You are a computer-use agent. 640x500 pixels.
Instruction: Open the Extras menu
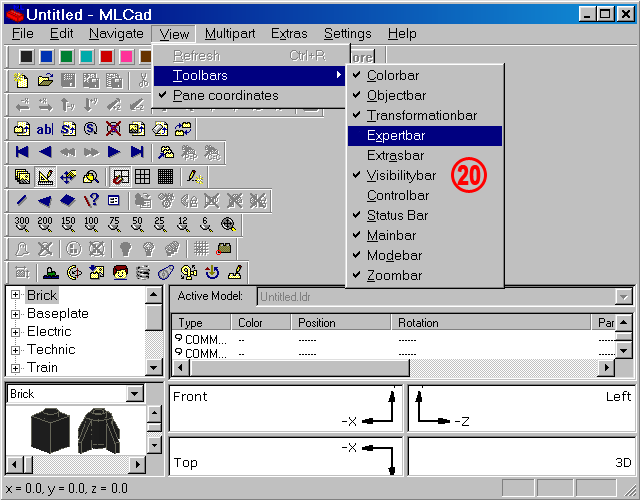click(289, 33)
